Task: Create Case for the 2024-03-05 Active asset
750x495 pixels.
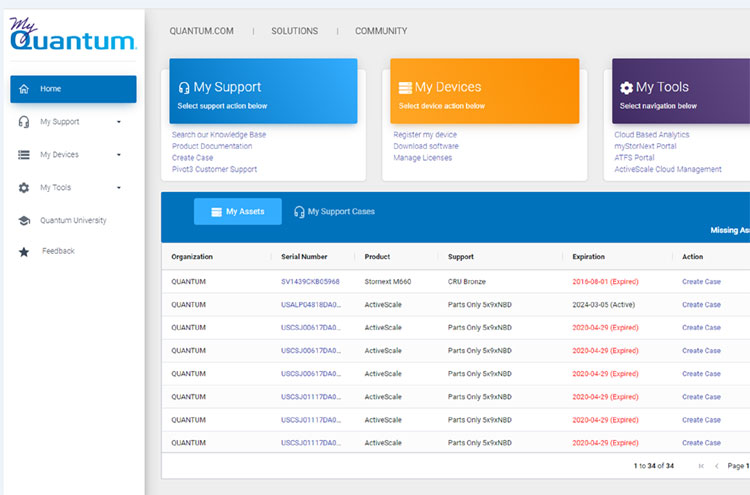Action: [x=701, y=305]
